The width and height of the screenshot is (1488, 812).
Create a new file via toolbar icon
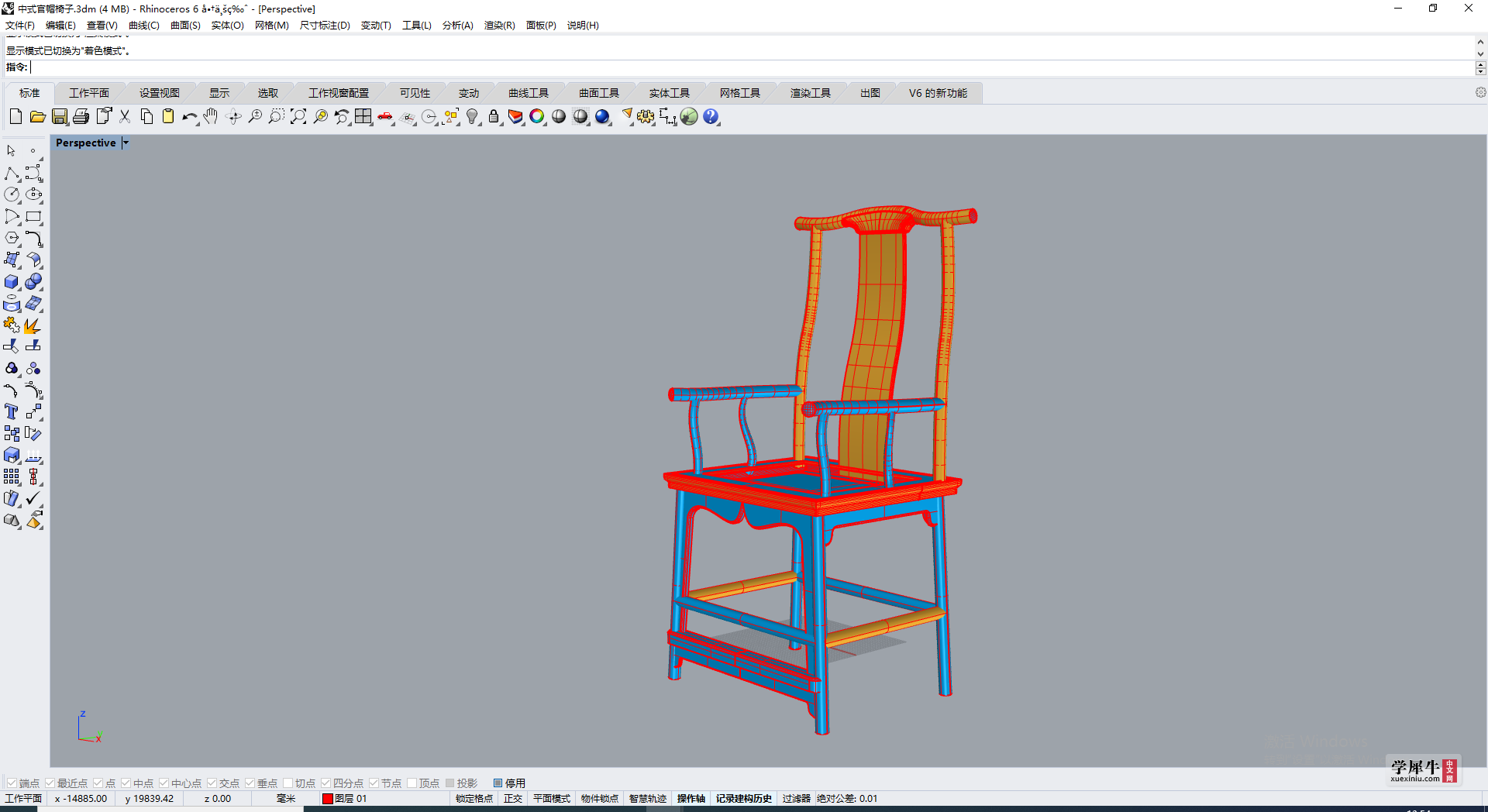point(15,117)
